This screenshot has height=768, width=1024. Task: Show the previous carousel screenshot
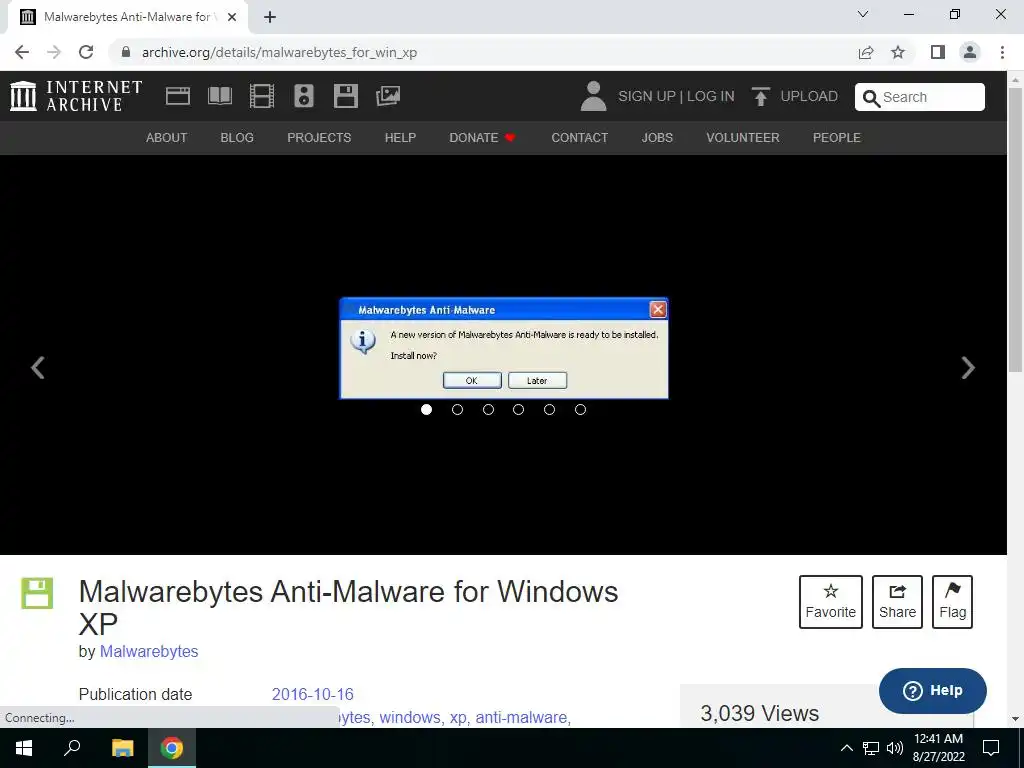click(38, 368)
